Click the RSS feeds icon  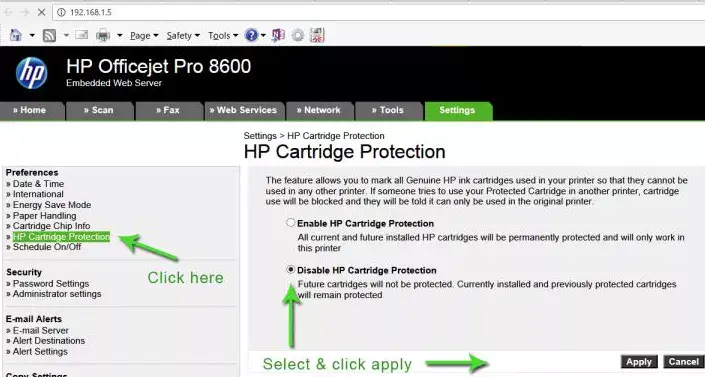click(x=49, y=35)
